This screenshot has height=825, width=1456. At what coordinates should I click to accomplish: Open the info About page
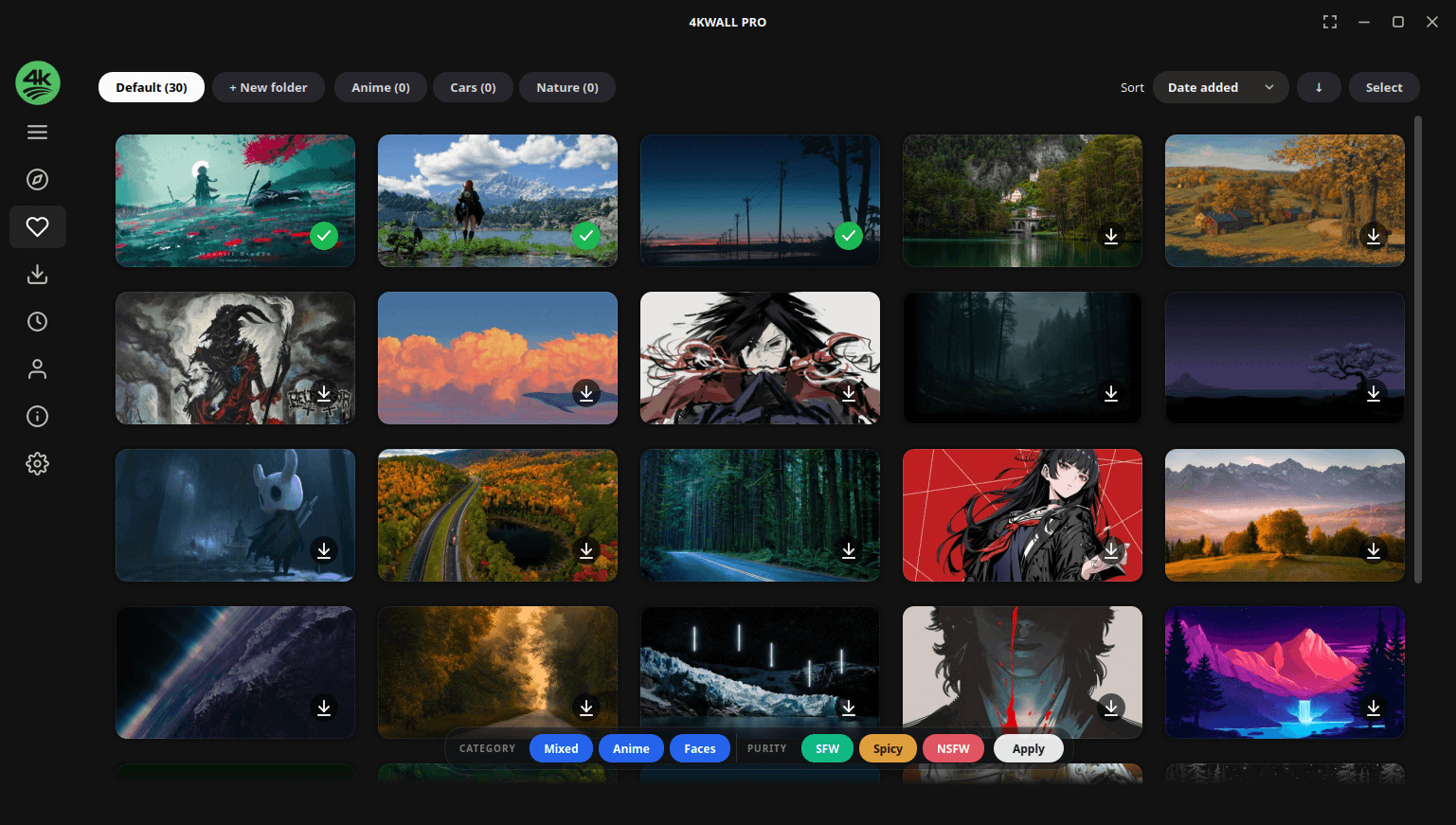click(x=37, y=417)
